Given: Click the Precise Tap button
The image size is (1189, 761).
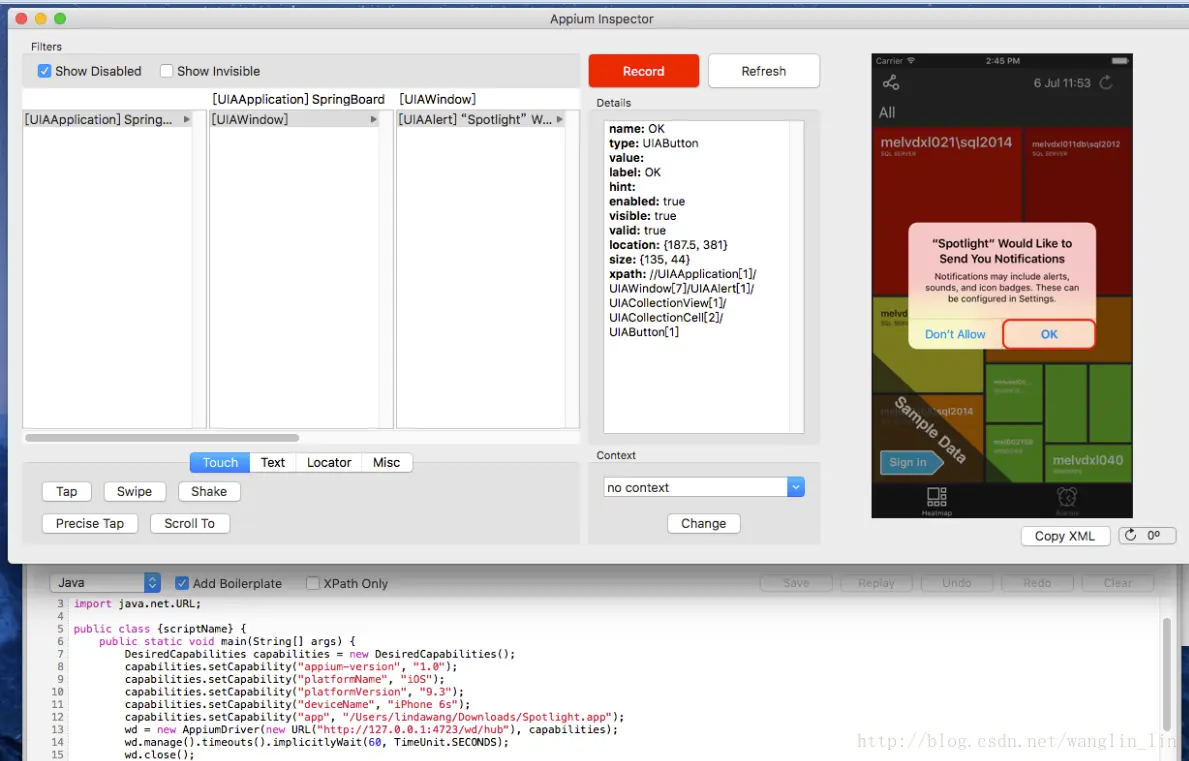Looking at the screenshot, I should (x=89, y=524).
